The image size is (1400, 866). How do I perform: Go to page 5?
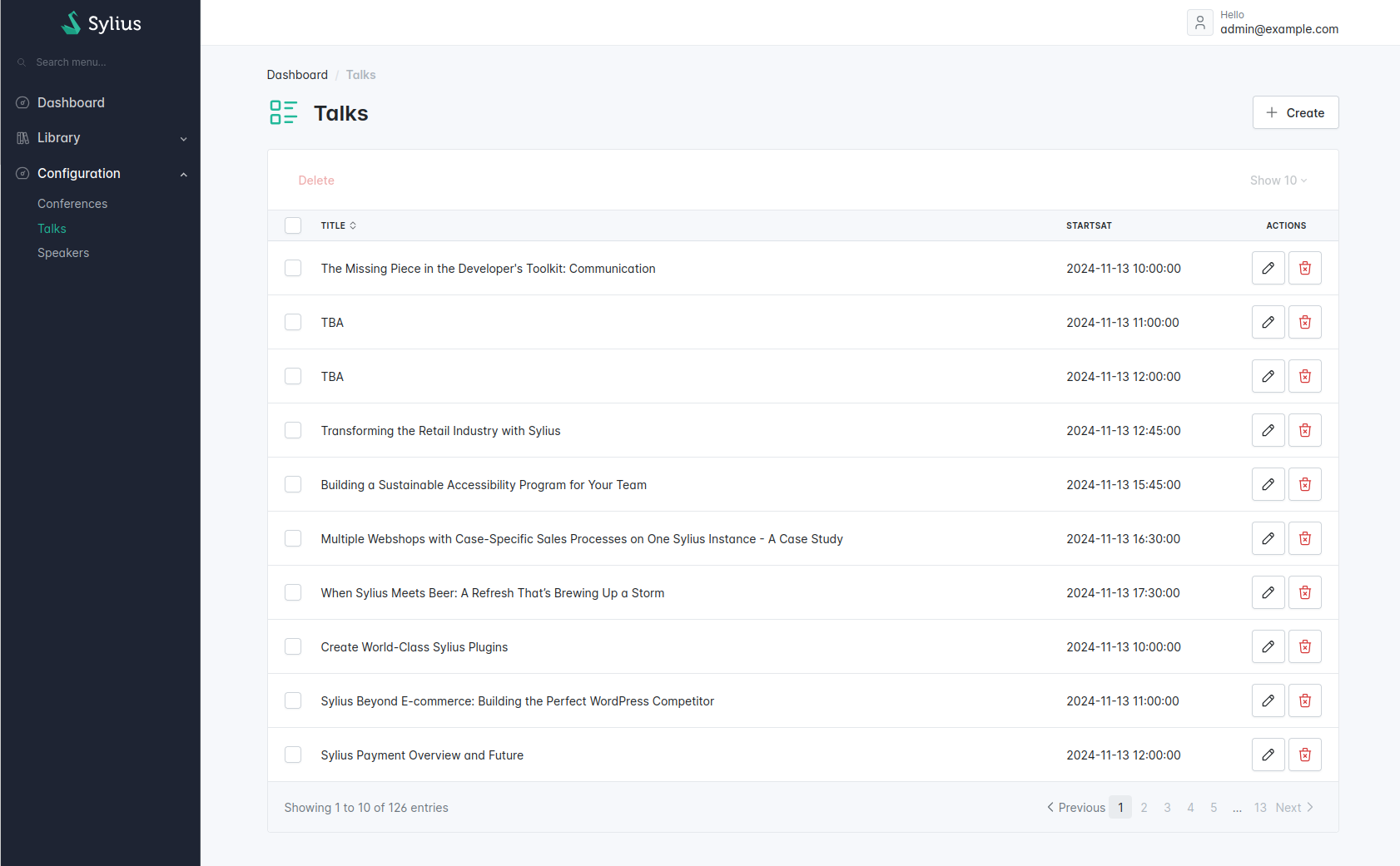tap(1214, 808)
